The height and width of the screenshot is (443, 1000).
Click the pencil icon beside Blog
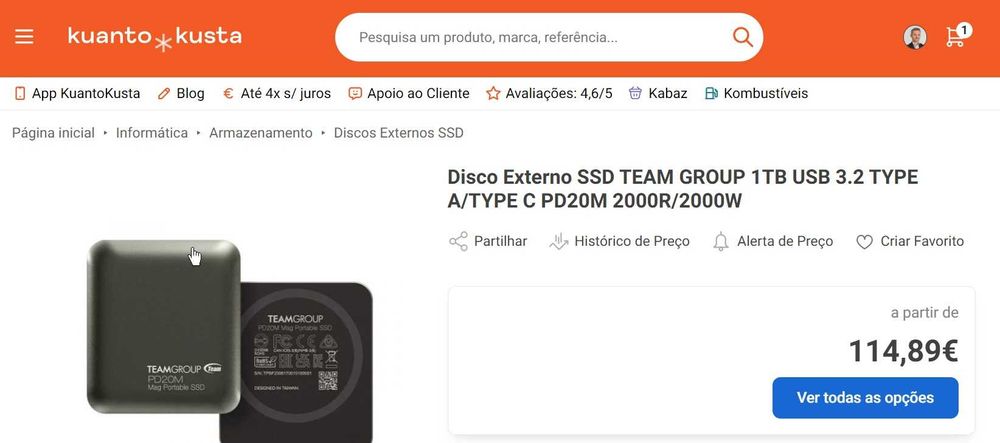(164, 94)
